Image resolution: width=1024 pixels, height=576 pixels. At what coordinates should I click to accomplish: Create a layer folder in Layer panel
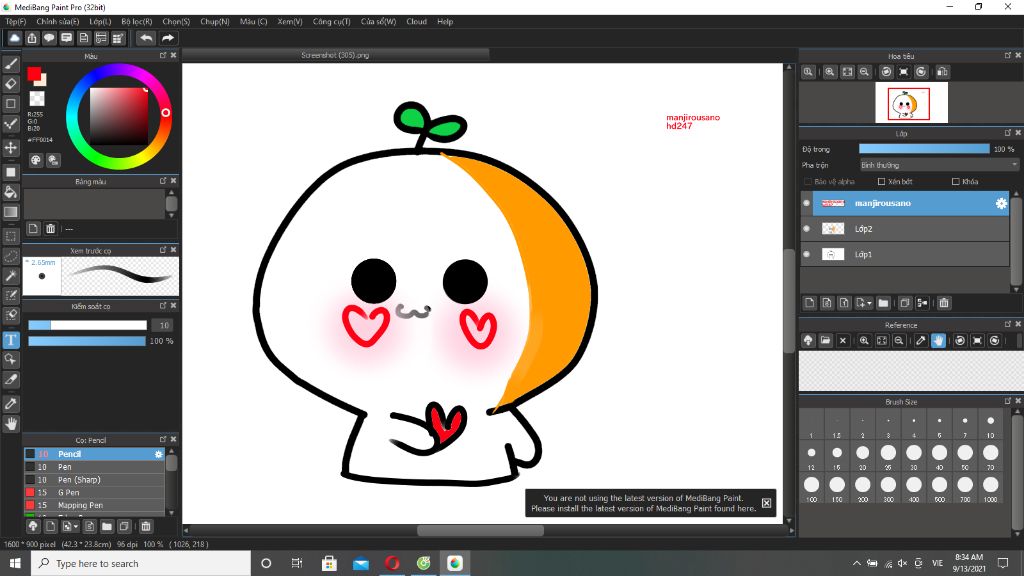[x=884, y=303]
